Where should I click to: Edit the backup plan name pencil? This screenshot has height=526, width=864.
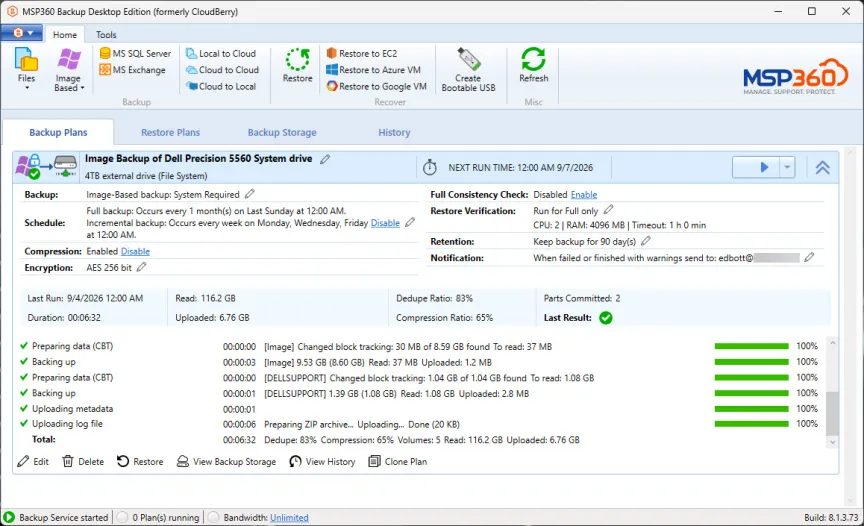325,159
